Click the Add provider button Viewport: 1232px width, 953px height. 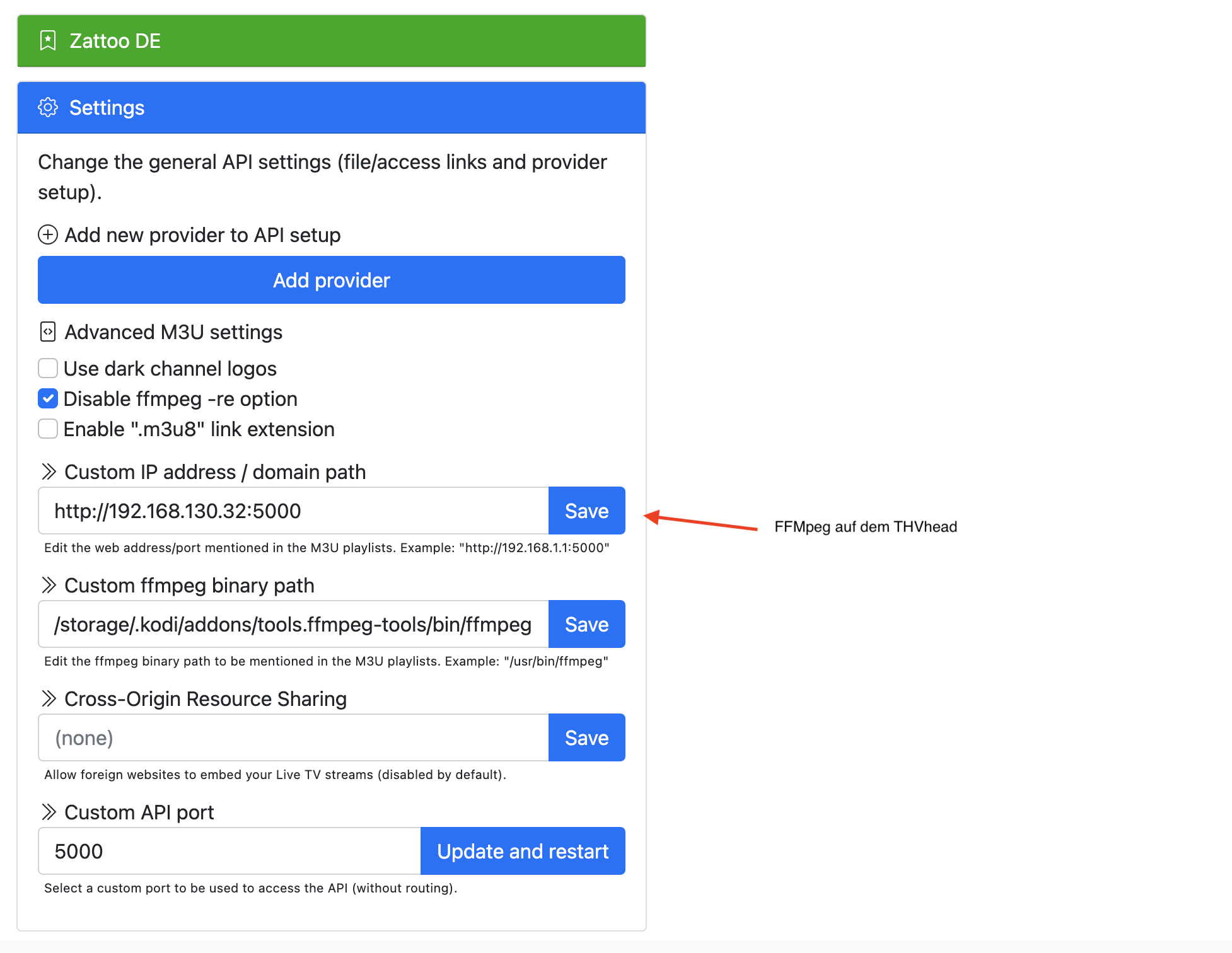pyautogui.click(x=332, y=280)
